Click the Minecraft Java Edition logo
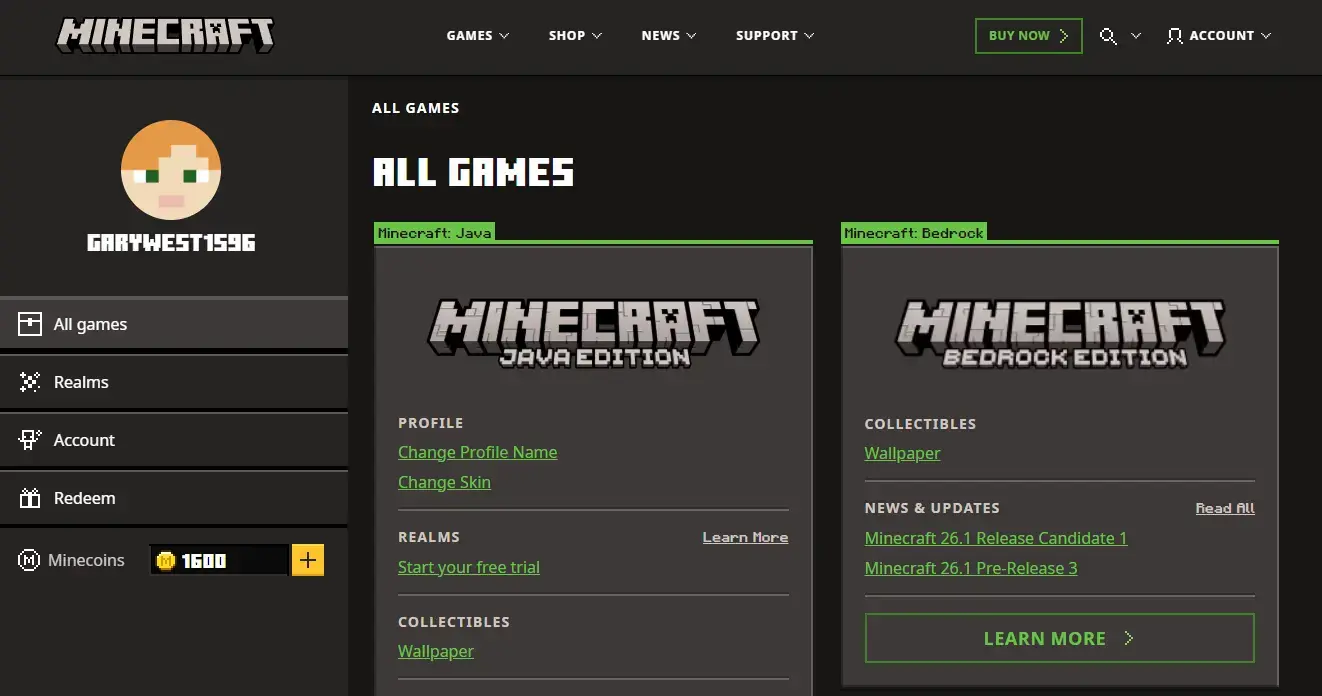The height and width of the screenshot is (696, 1322). pyautogui.click(x=594, y=333)
